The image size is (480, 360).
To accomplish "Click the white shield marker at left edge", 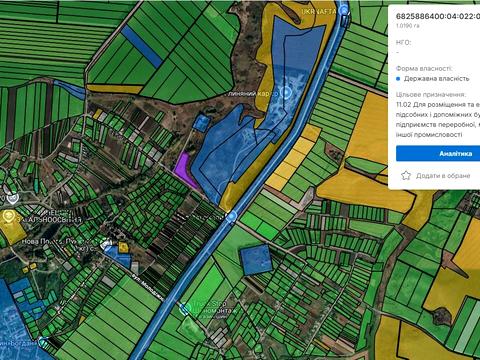I will pos(12,199).
